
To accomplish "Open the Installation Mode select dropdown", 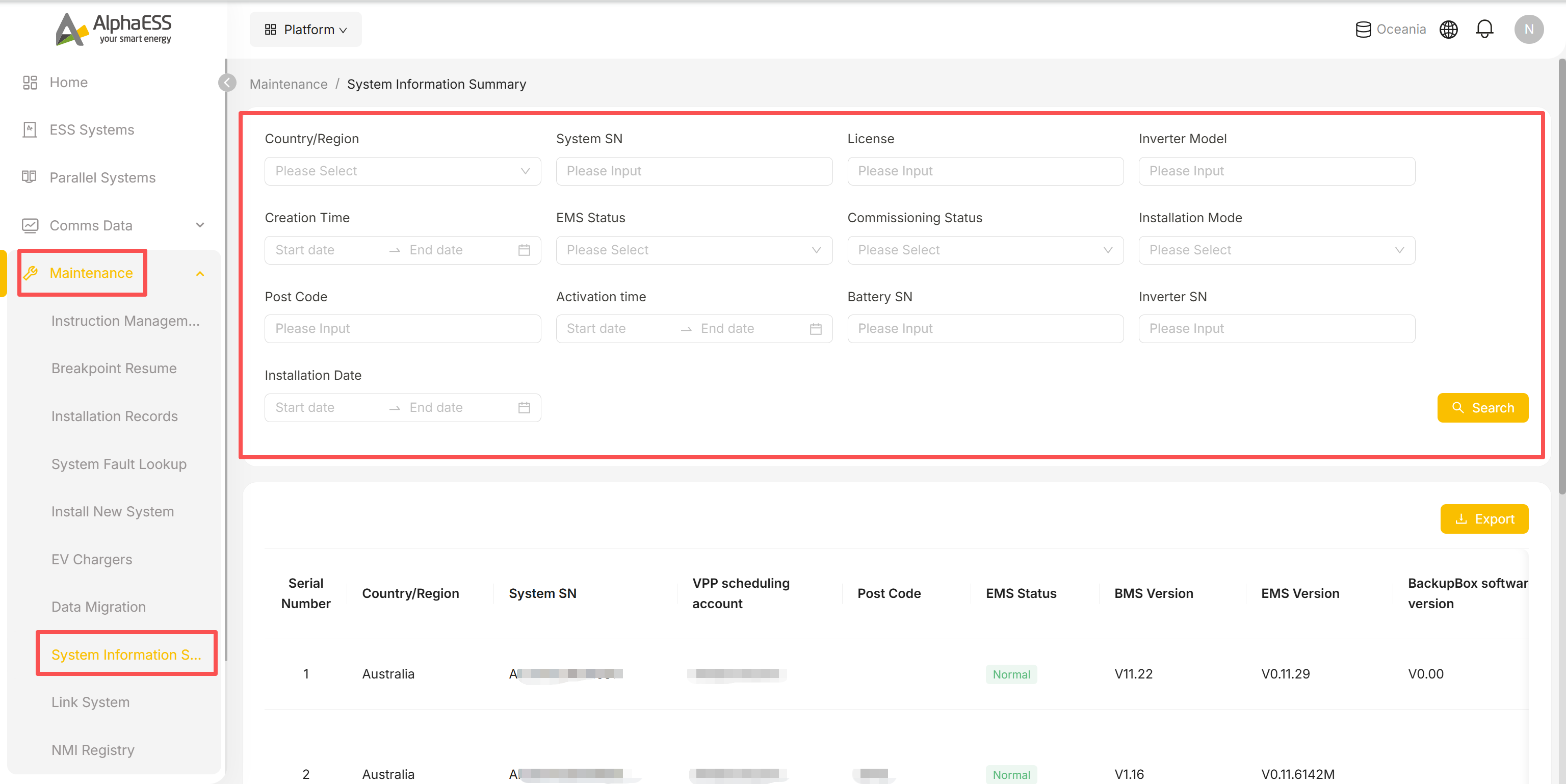I will tap(1276, 250).
